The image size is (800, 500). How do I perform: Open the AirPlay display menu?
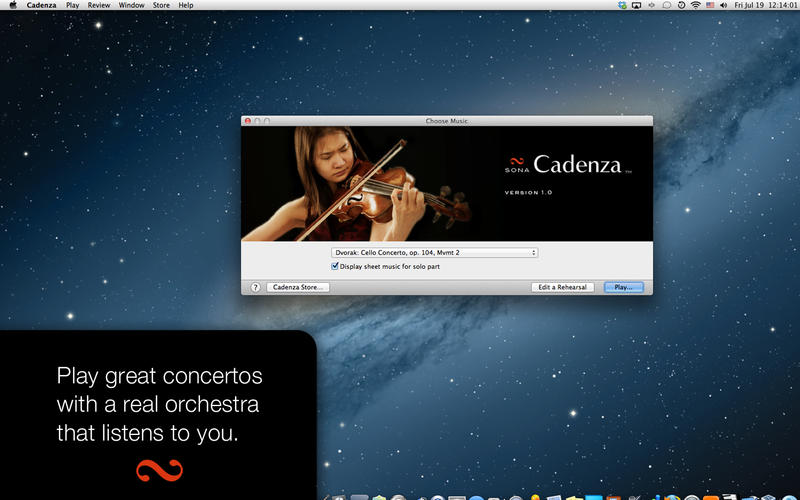[636, 5]
